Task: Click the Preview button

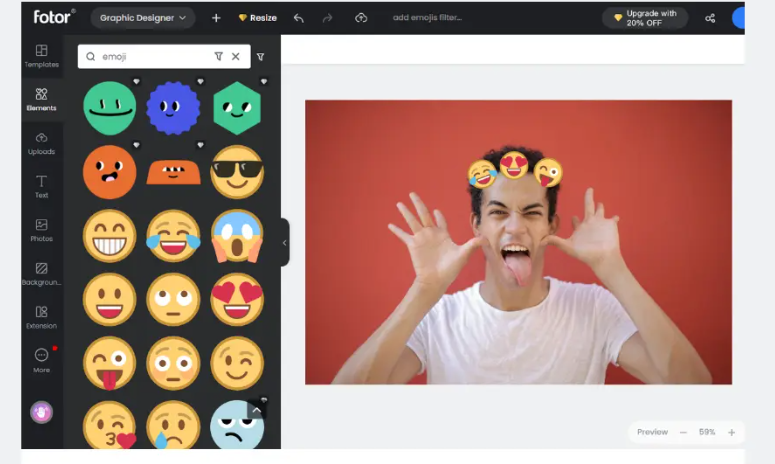Action: (x=652, y=432)
